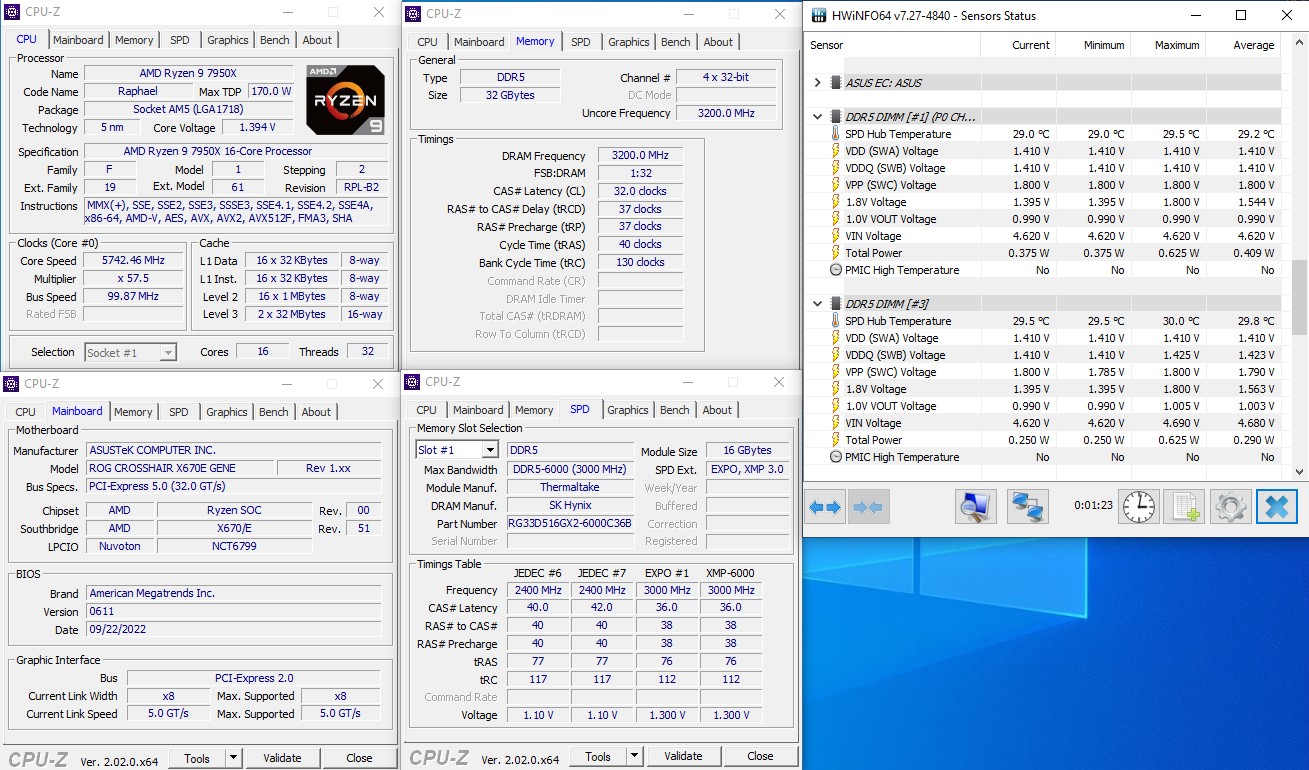Viewport: 1309px width, 770px height.
Task: Select the VDDQ (SWB) Voltage row under DIMM [#1]
Action: click(1042, 168)
